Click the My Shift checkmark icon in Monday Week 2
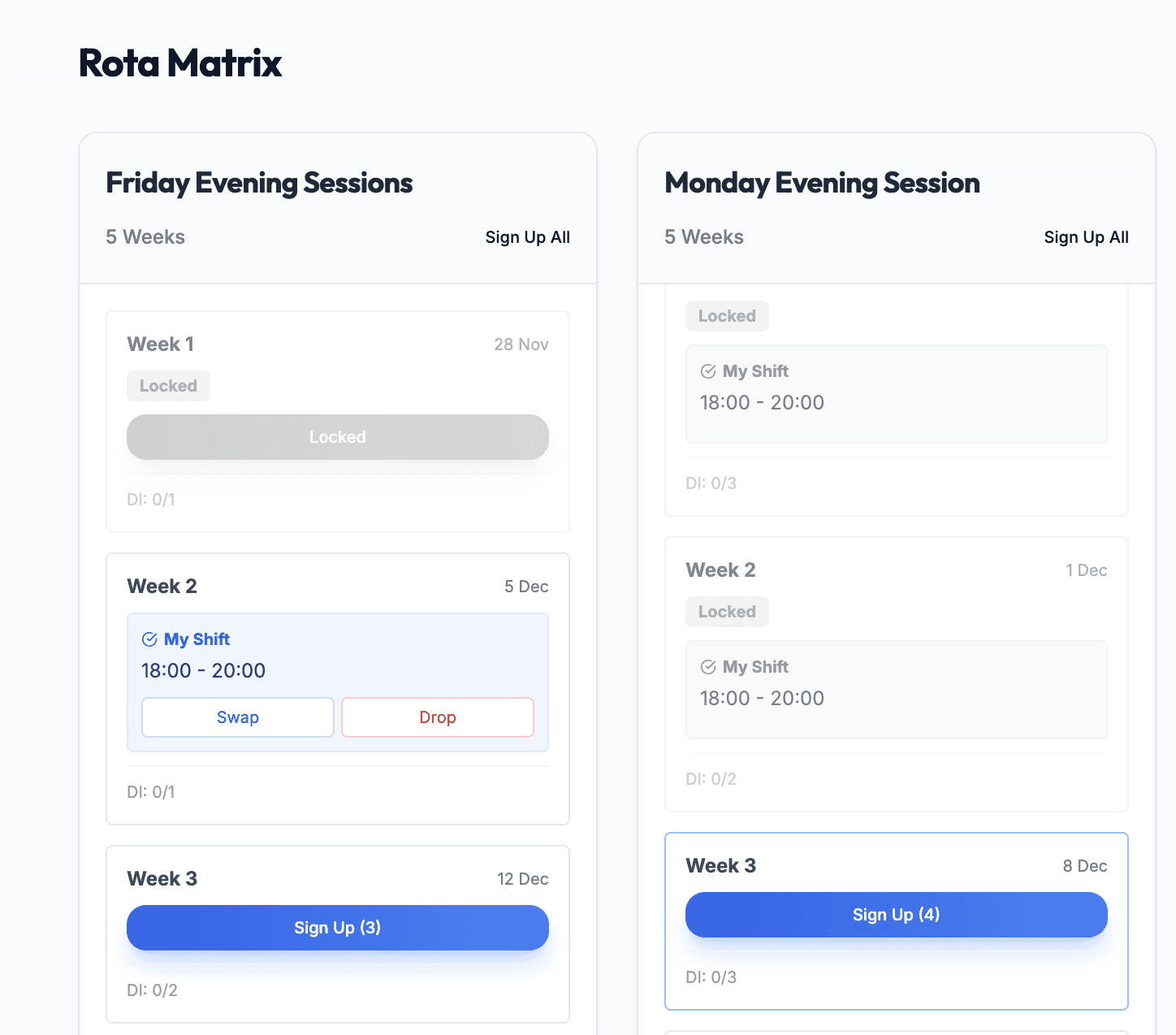 click(x=707, y=667)
